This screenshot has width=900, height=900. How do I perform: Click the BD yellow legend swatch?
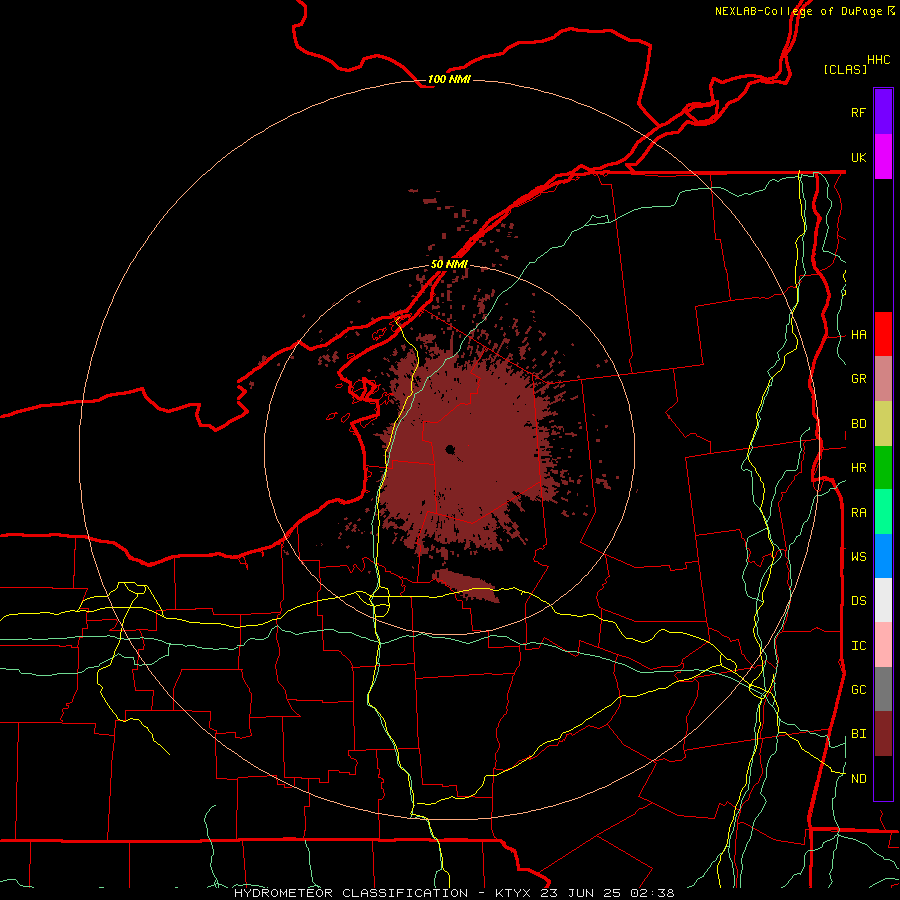tap(883, 424)
